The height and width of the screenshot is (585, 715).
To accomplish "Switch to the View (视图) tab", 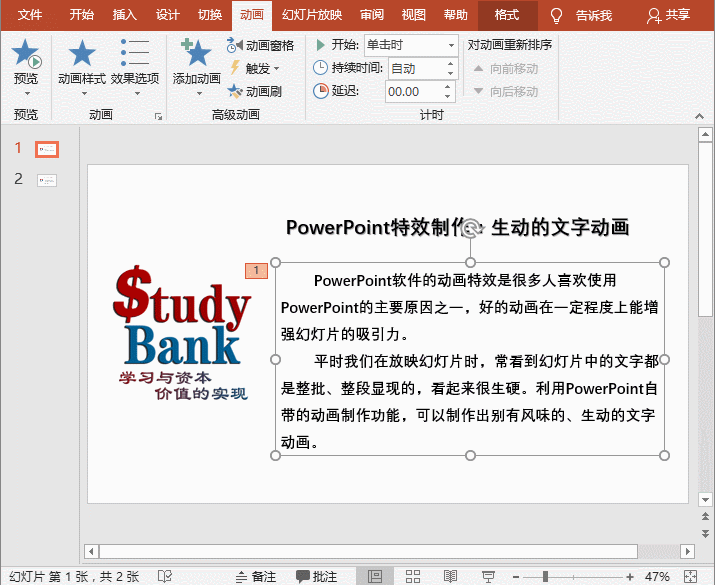I will tap(414, 15).
